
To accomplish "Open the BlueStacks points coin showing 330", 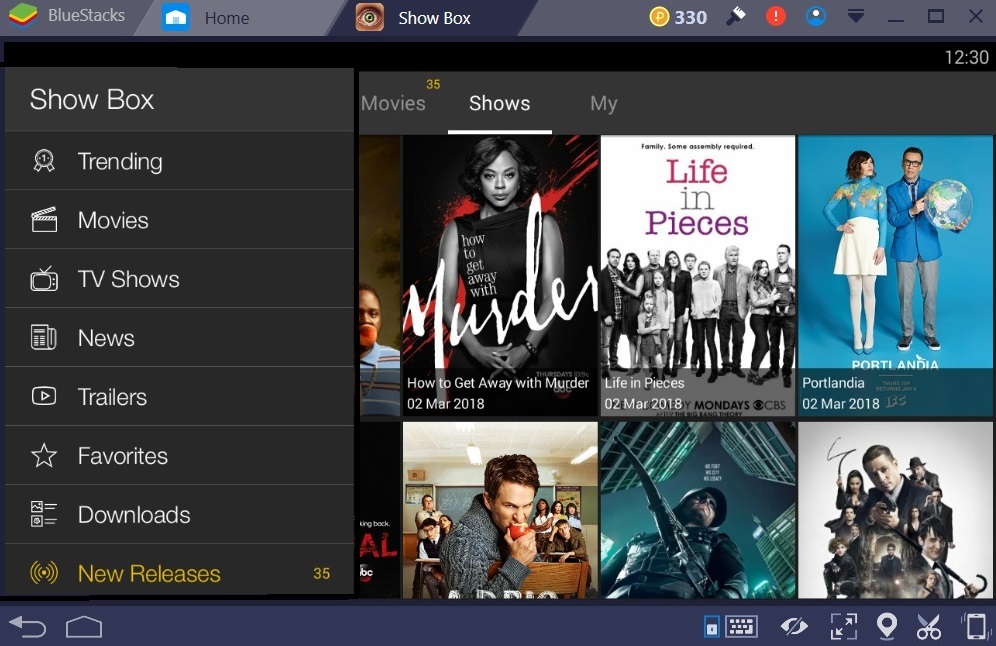I will 678,17.
